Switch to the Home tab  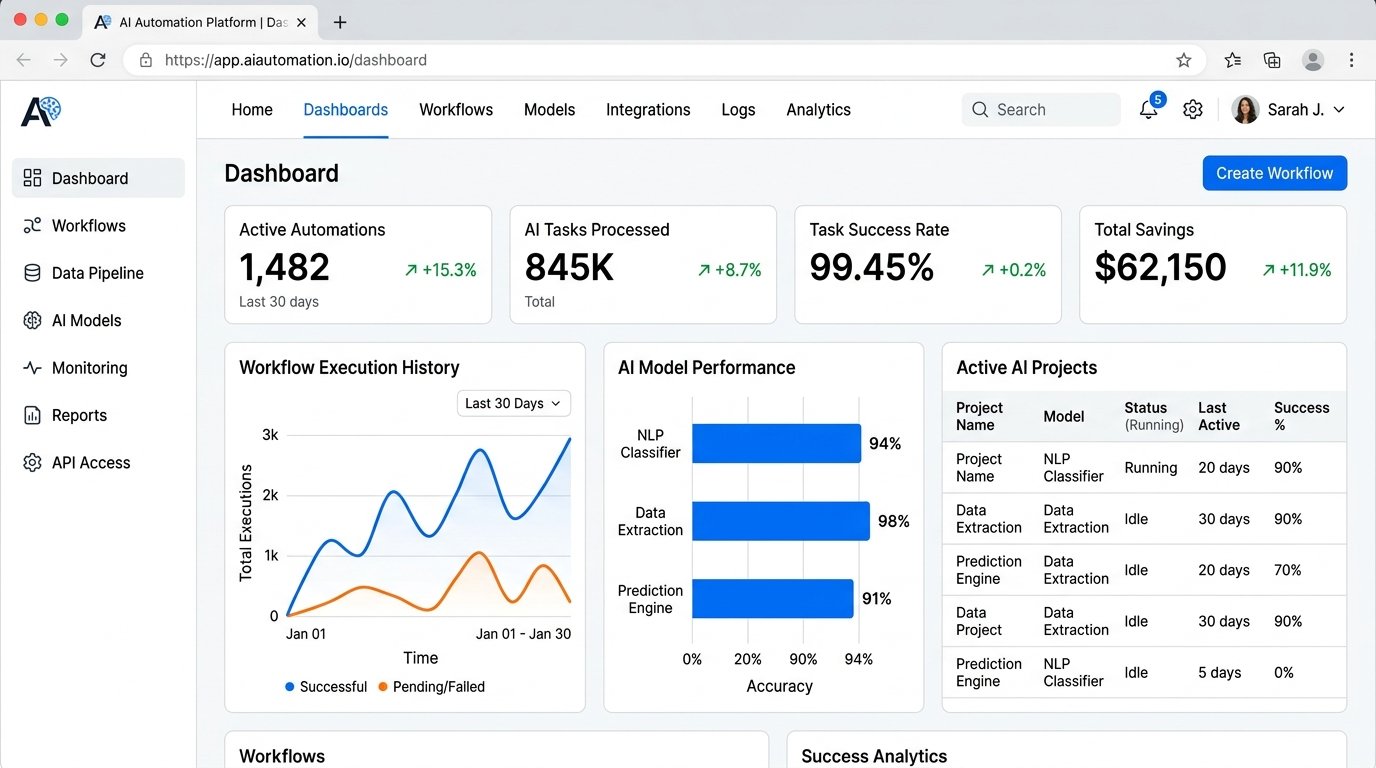252,110
